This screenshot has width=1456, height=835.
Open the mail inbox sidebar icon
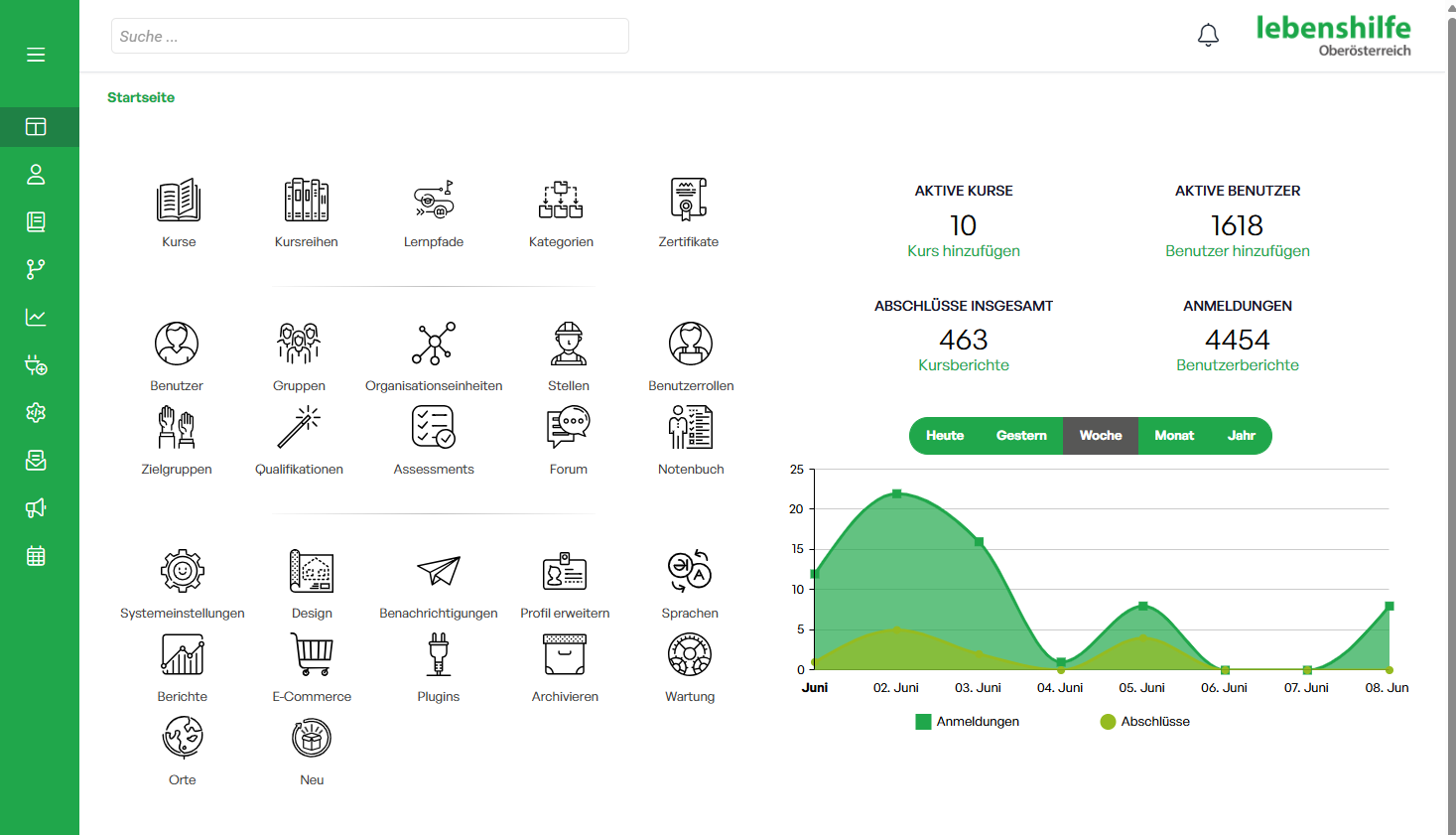pos(36,460)
